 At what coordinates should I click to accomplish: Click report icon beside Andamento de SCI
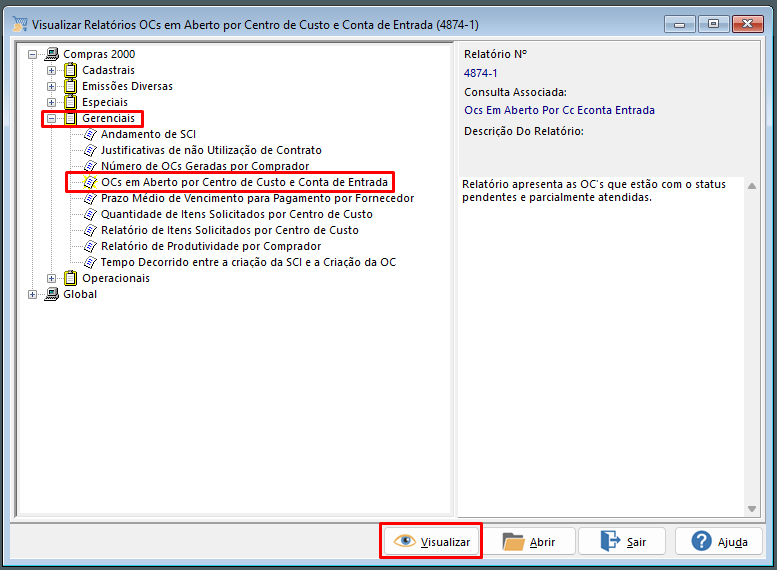[x=90, y=134]
